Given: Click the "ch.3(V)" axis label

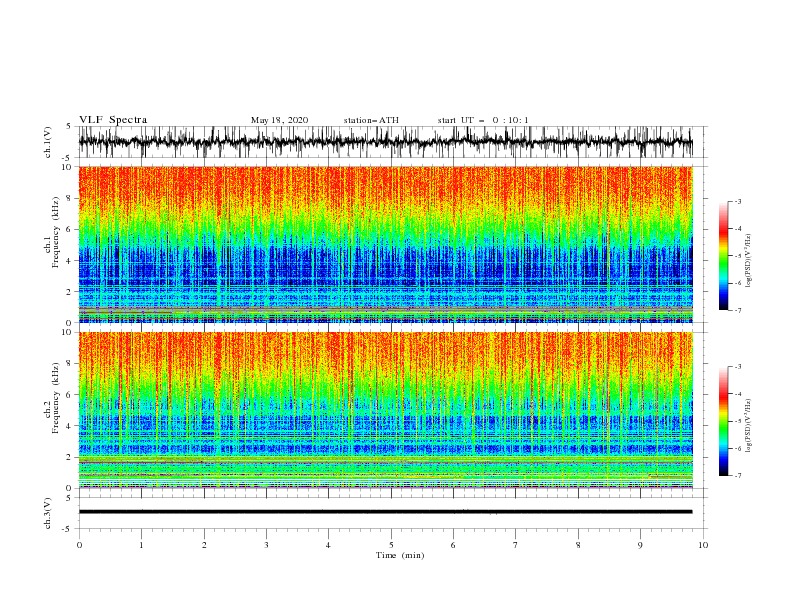Looking at the screenshot, I should 48,513.
